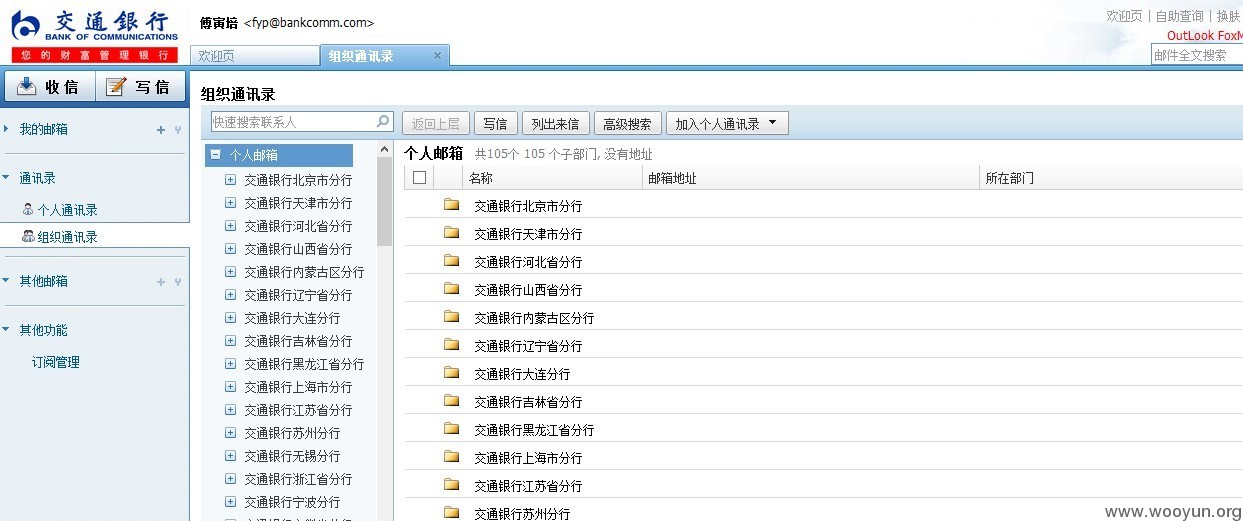Click the 组织通讯录 group icon
The height and width of the screenshot is (521, 1243).
coord(28,237)
